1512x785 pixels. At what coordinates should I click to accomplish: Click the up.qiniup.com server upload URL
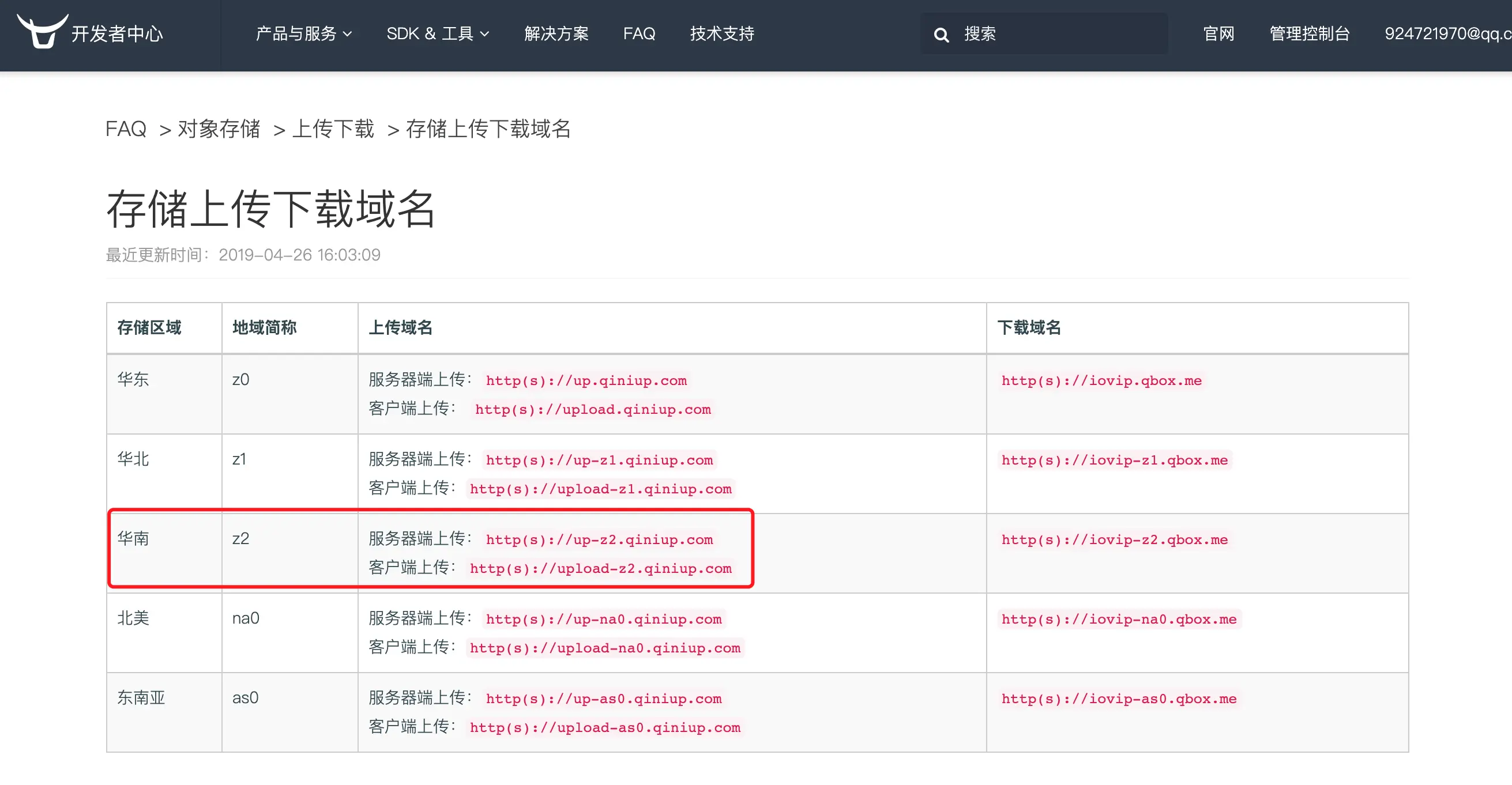(586, 380)
